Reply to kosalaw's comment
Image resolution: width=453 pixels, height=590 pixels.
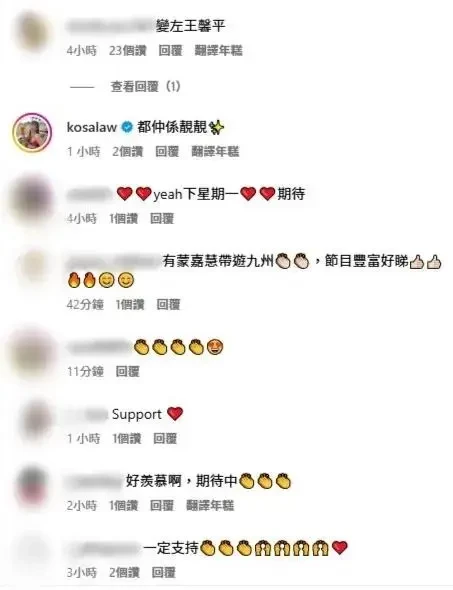pyautogui.click(x=167, y=152)
